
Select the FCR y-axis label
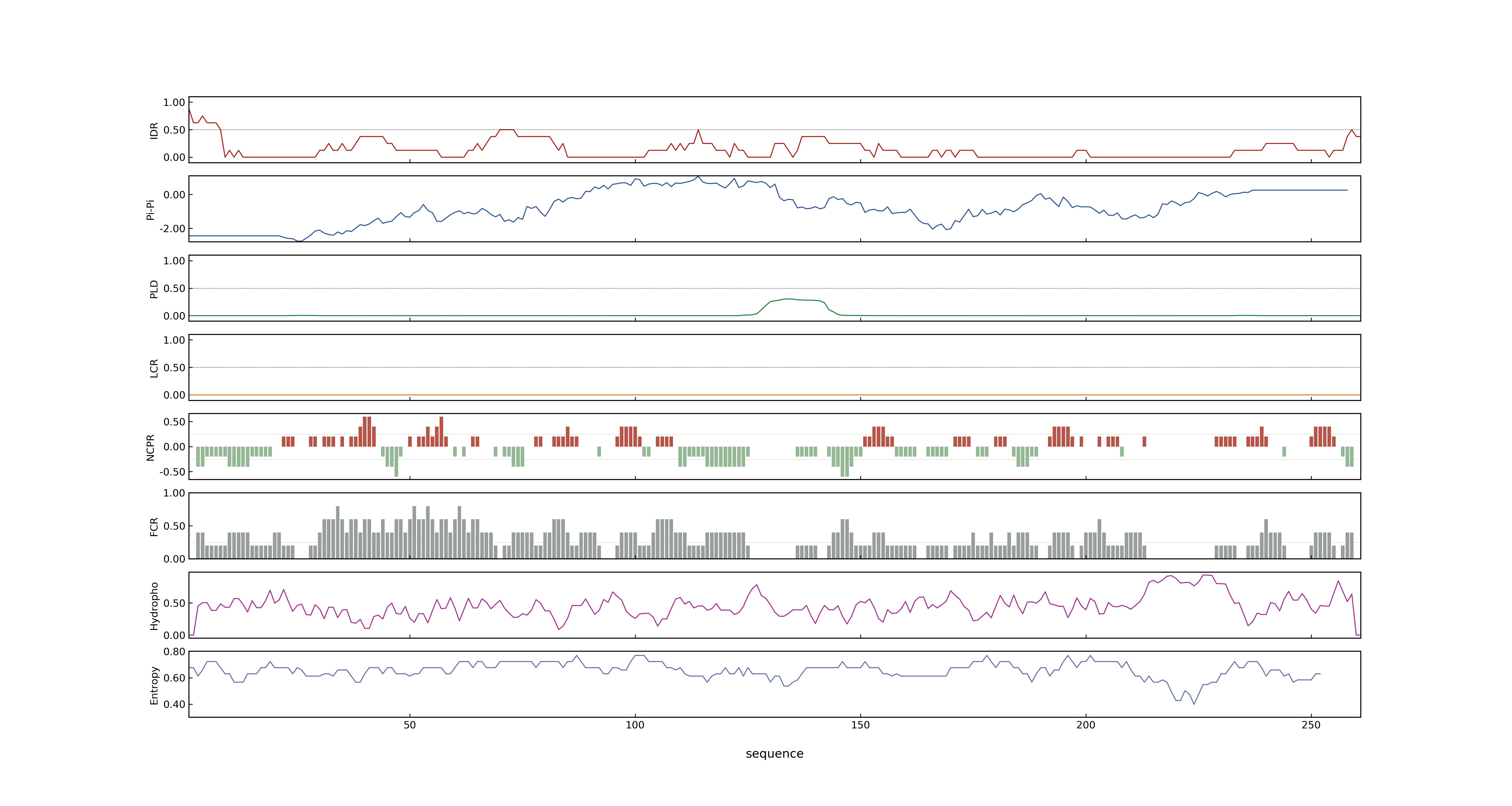click(x=154, y=526)
